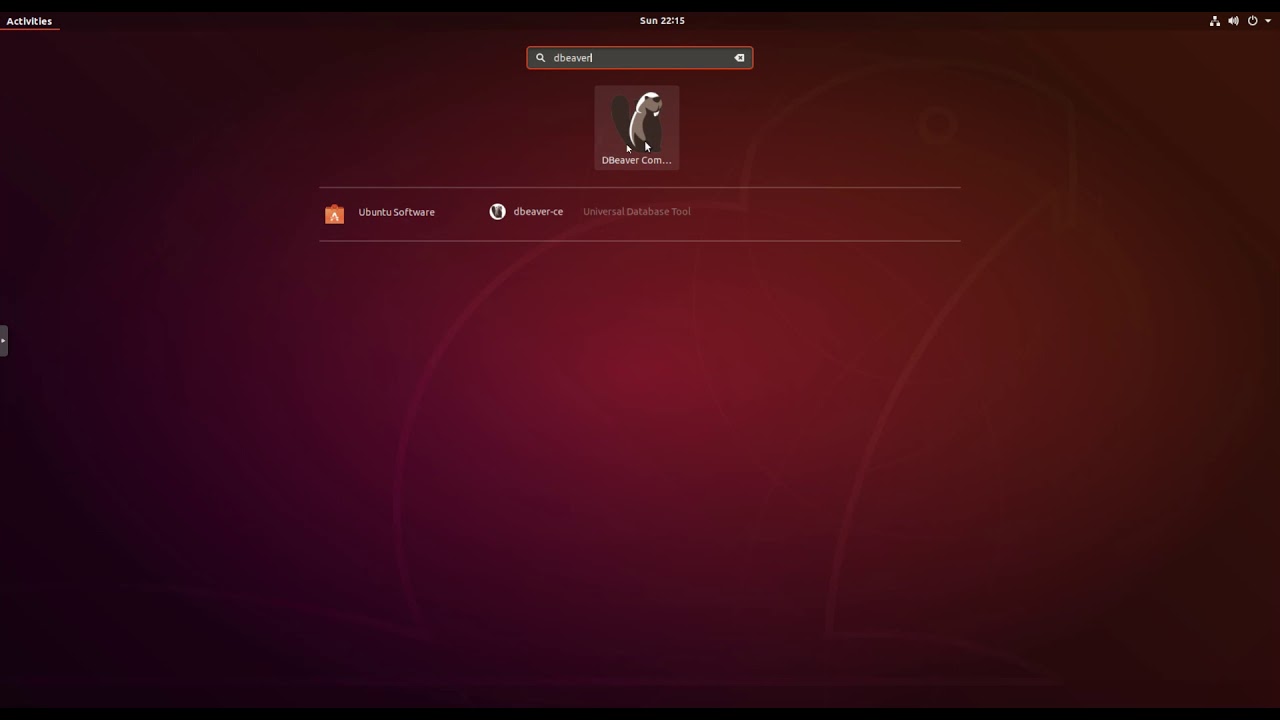
Task: Click the magnifier icon in search bar
Action: 541,58
